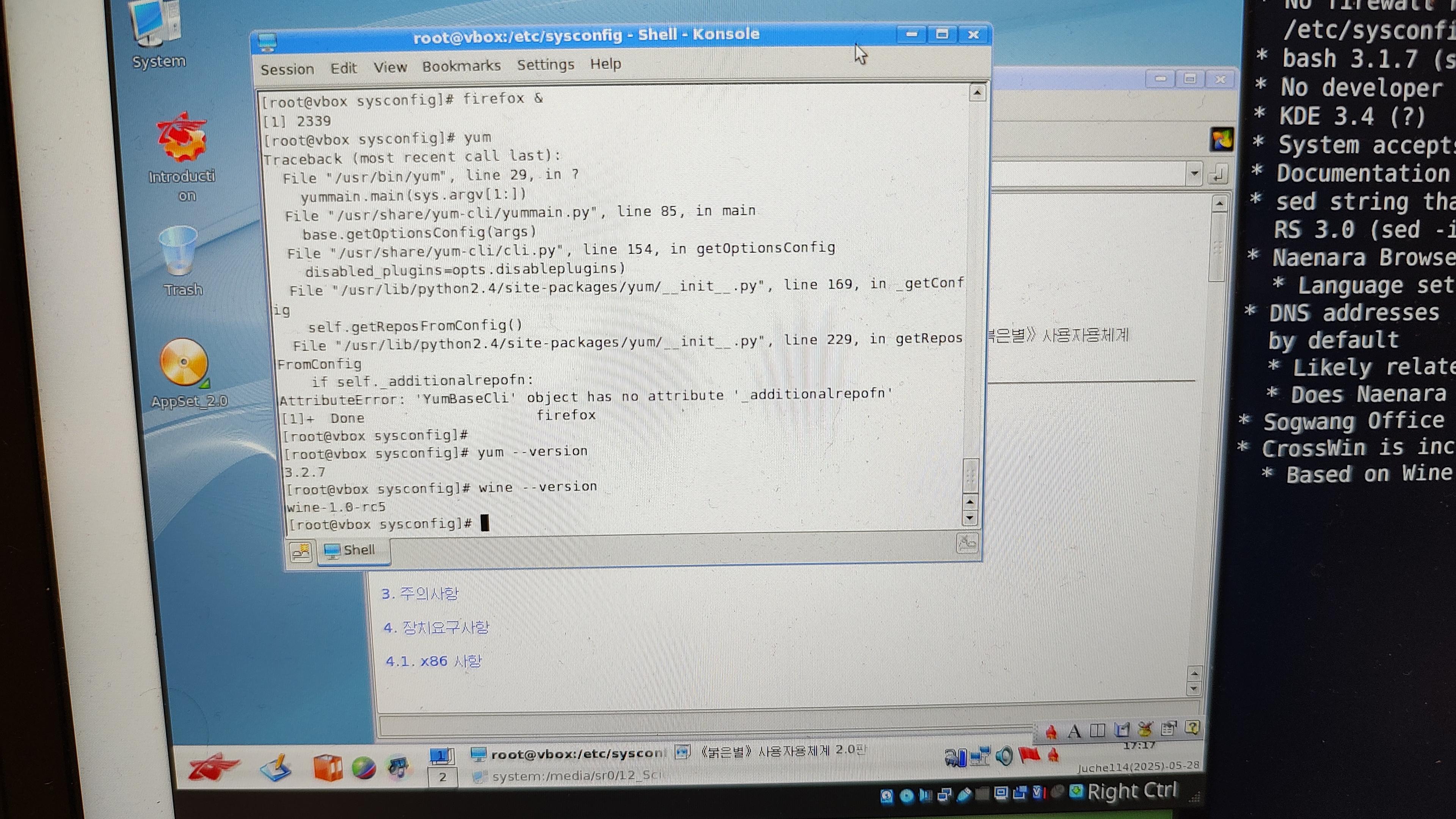Click the '3.2.7' yum version output

click(304, 472)
